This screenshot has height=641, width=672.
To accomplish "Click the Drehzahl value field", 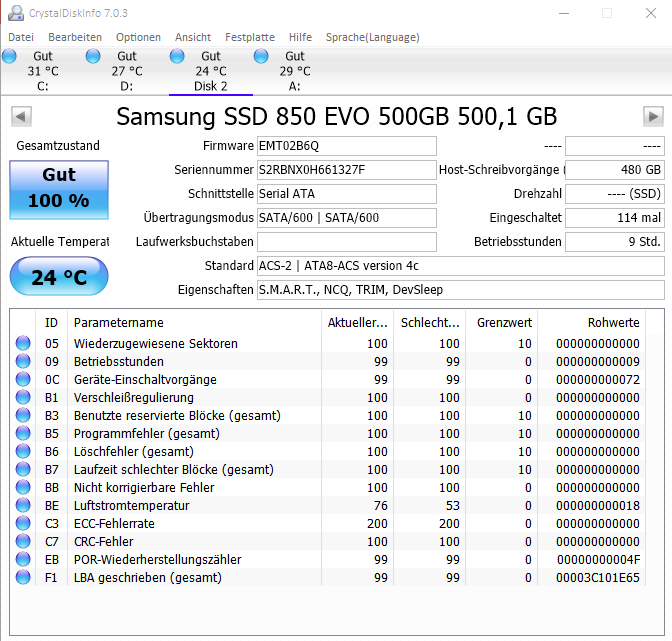I will click(x=615, y=194).
